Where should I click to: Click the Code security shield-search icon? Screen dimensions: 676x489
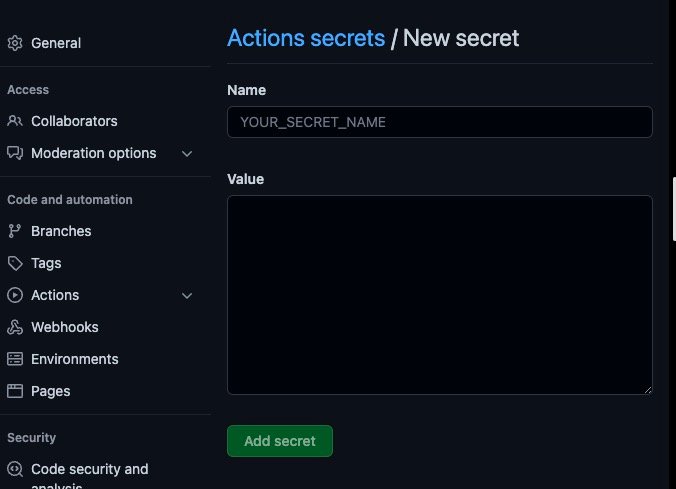(x=15, y=469)
